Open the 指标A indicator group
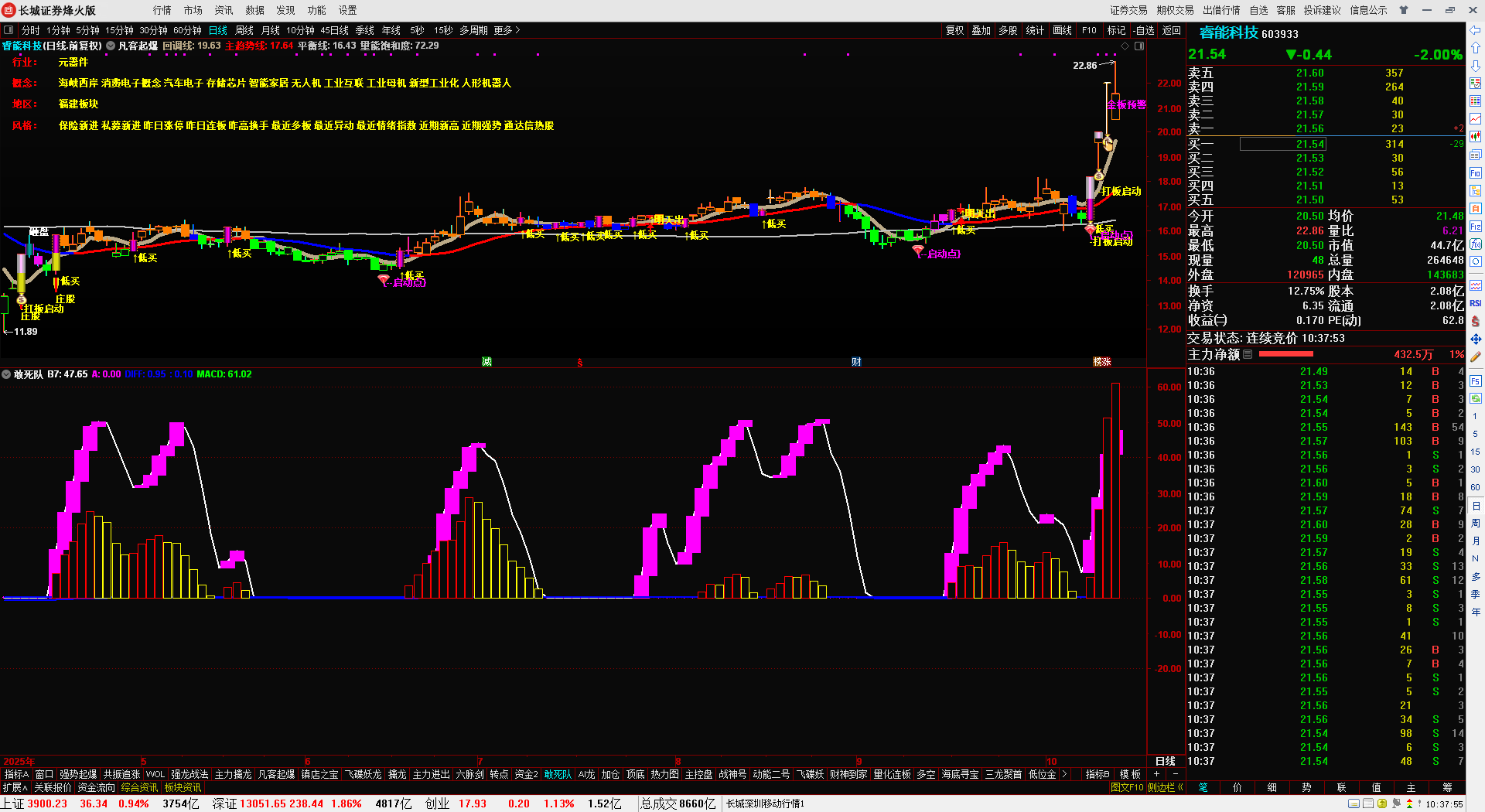 tap(16, 774)
